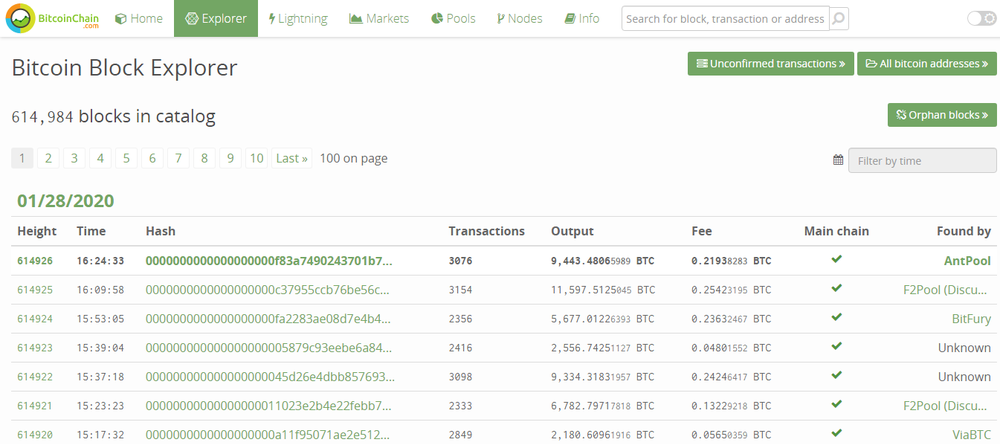The width and height of the screenshot is (1000, 444).
Task: Click the transaction count 3076
Action: tap(460, 261)
